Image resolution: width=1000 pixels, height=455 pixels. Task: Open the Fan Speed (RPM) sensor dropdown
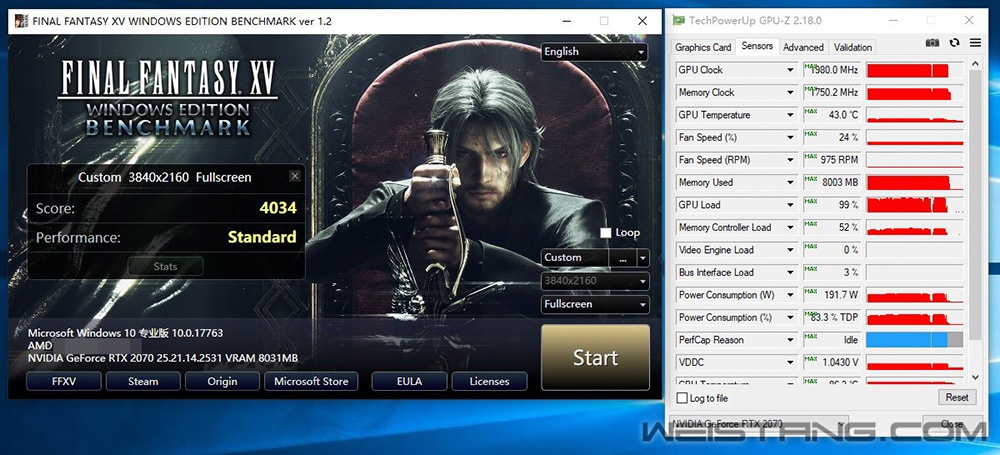(791, 160)
